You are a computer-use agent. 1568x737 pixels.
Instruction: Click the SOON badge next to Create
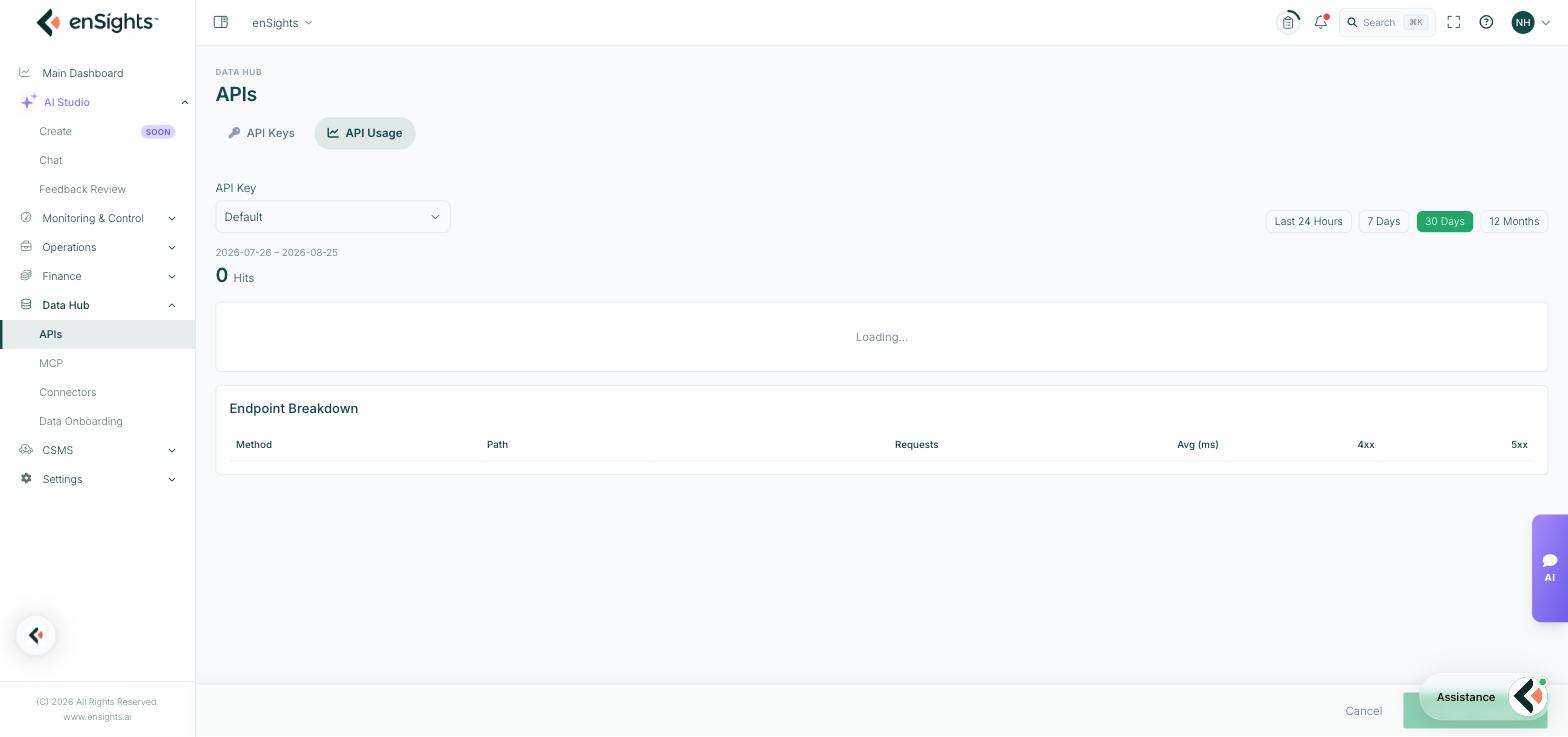click(158, 131)
